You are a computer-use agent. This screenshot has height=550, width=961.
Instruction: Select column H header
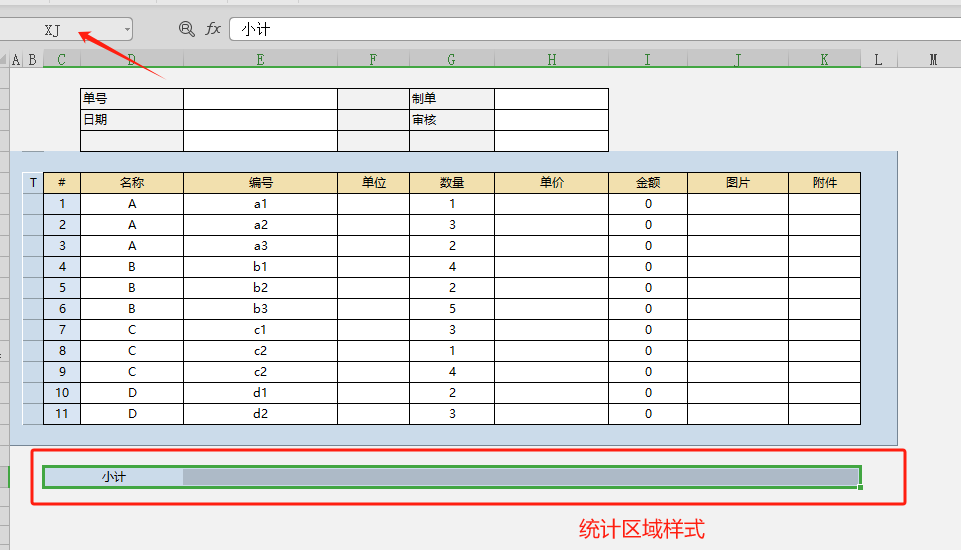click(x=551, y=60)
